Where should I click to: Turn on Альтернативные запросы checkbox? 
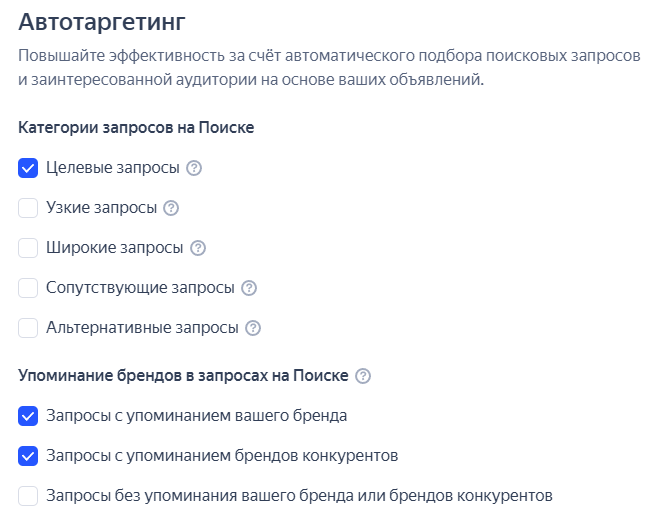[x=28, y=328]
